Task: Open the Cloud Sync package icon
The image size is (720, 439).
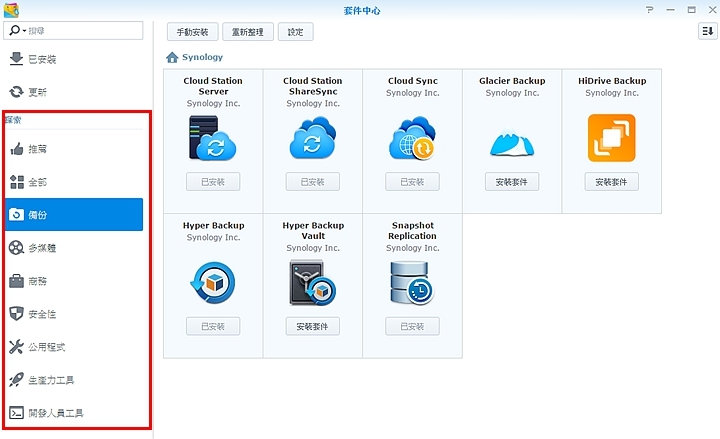Action: (412, 138)
